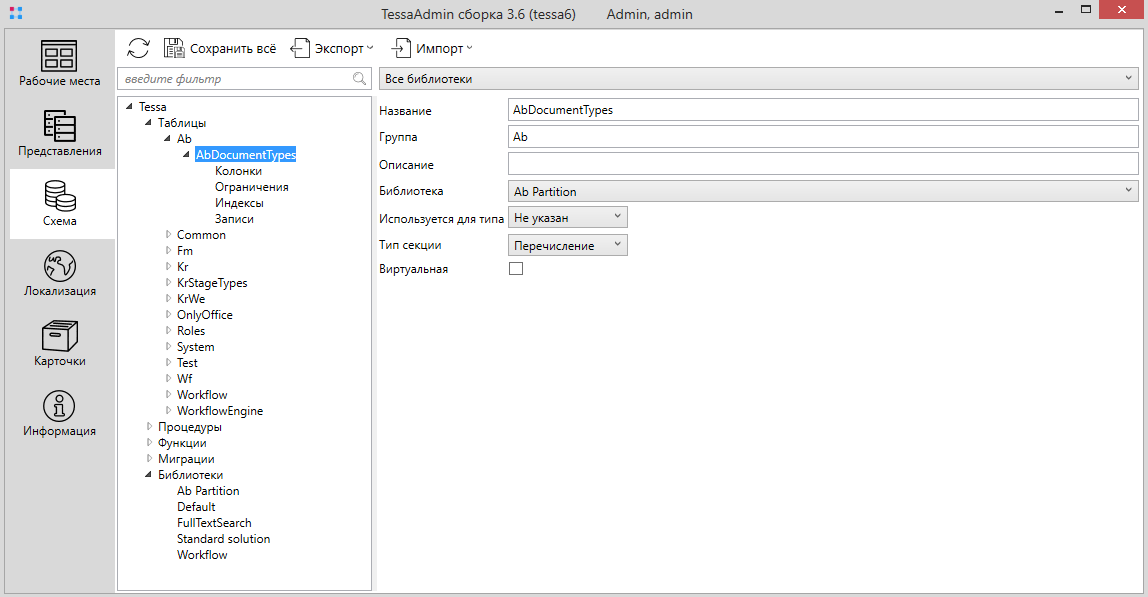Image resolution: width=1148 pixels, height=597 pixels.
Task: Open the Экспорт menu
Action: 332,48
